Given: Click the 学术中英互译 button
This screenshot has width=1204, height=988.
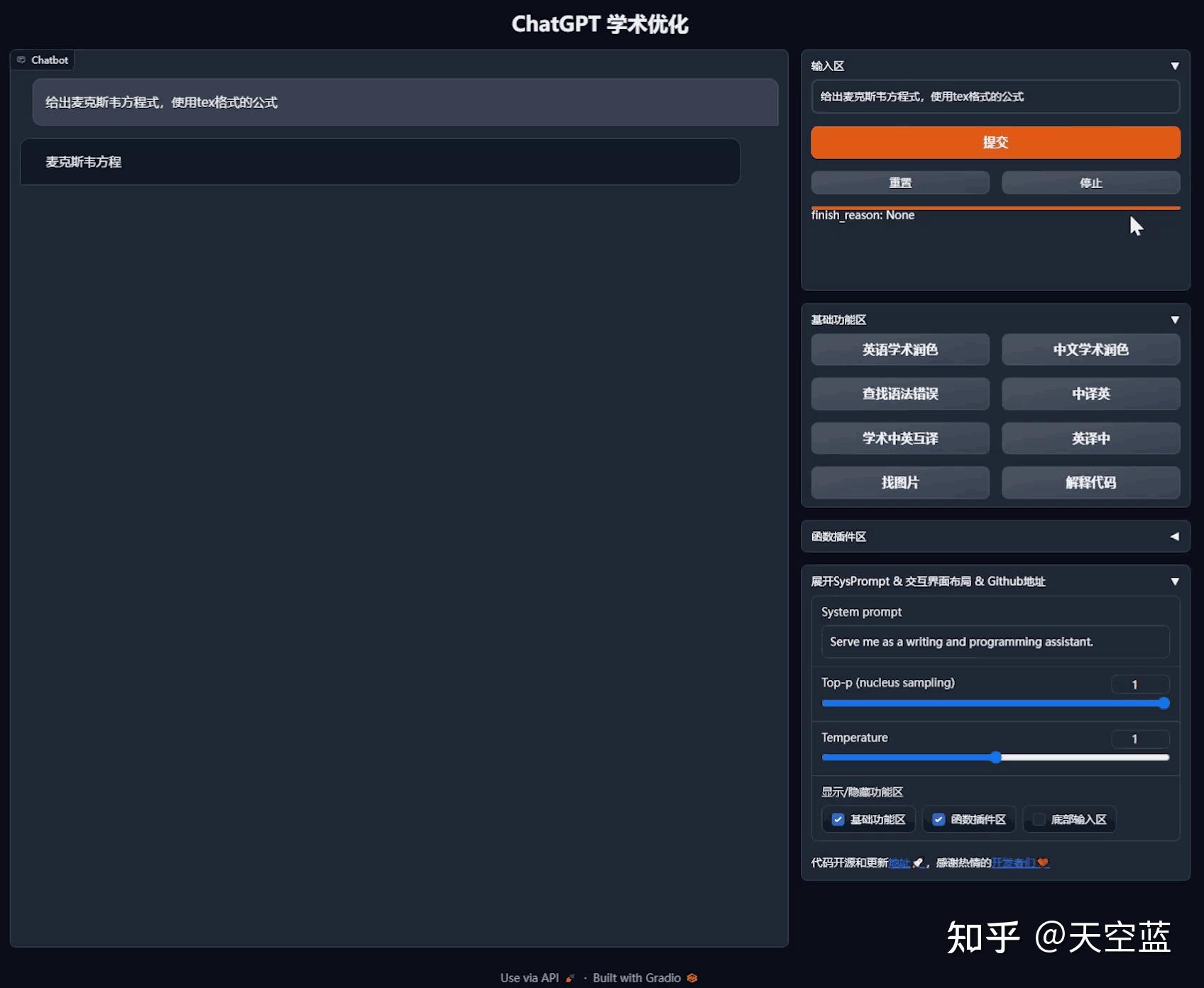Looking at the screenshot, I should (900, 438).
